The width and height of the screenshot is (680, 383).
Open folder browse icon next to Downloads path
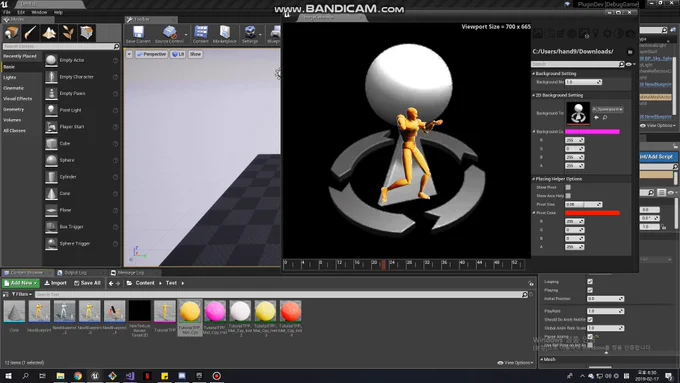tap(630, 52)
